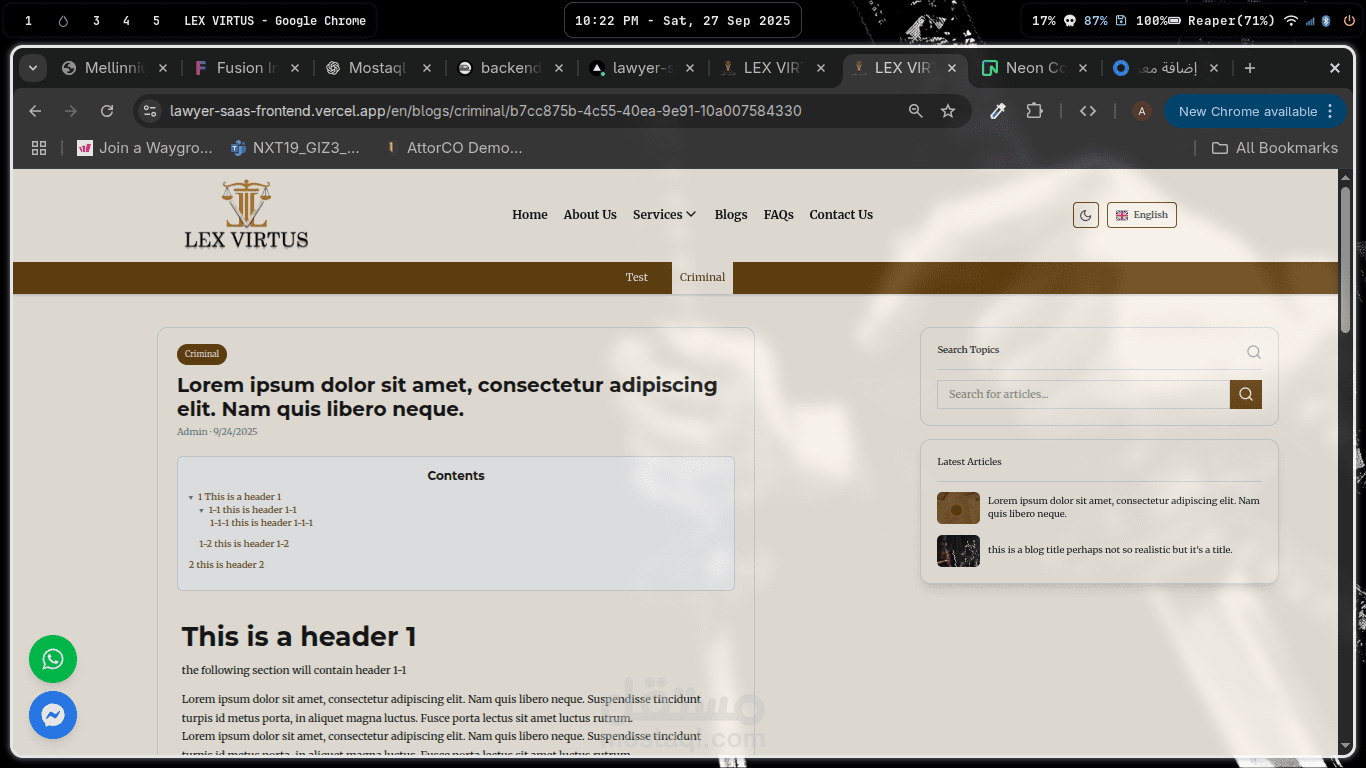Click the address bar URL
The width and height of the screenshot is (1366, 768).
click(x=486, y=111)
